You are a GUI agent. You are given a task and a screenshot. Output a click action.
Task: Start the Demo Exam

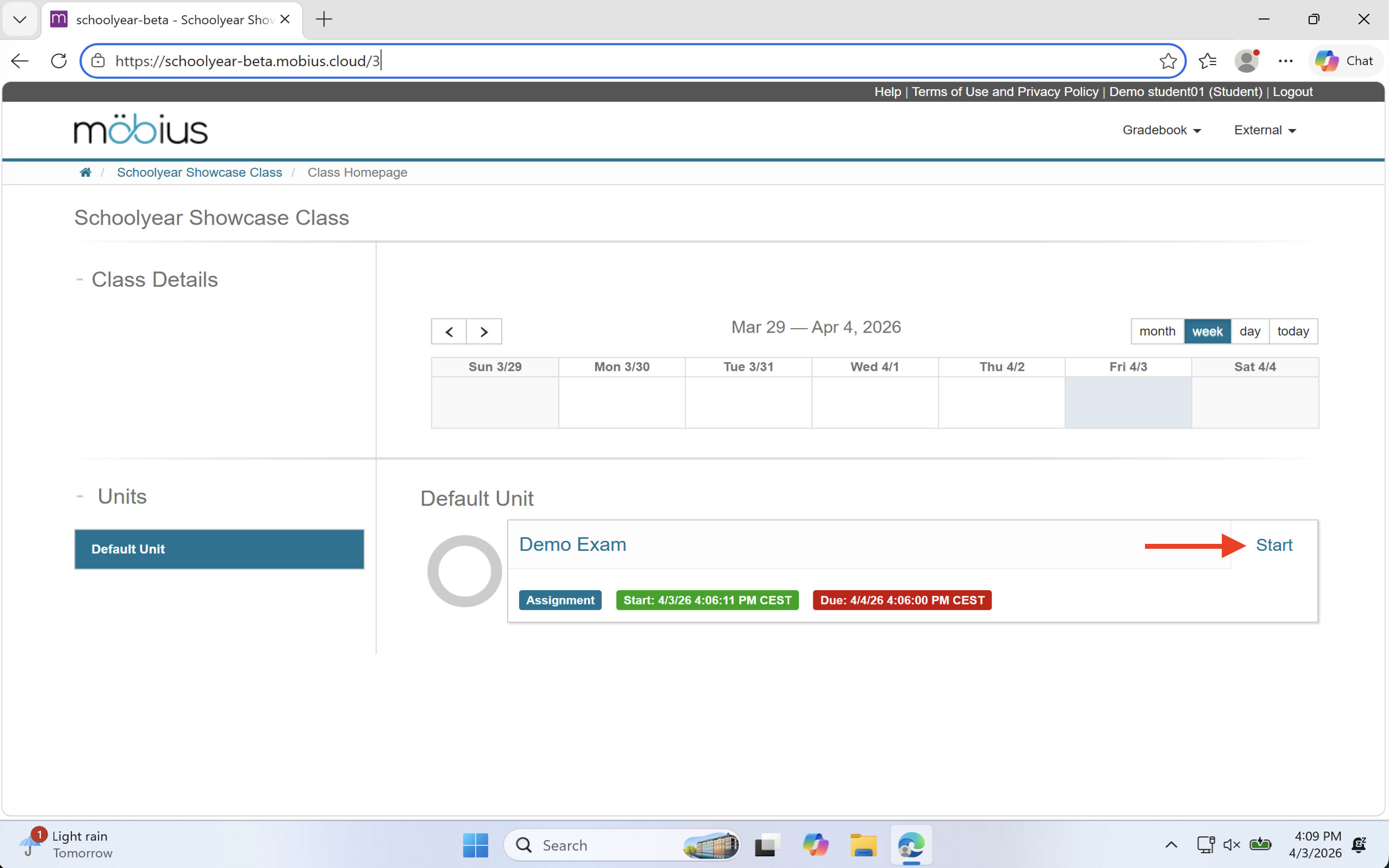click(x=1274, y=545)
